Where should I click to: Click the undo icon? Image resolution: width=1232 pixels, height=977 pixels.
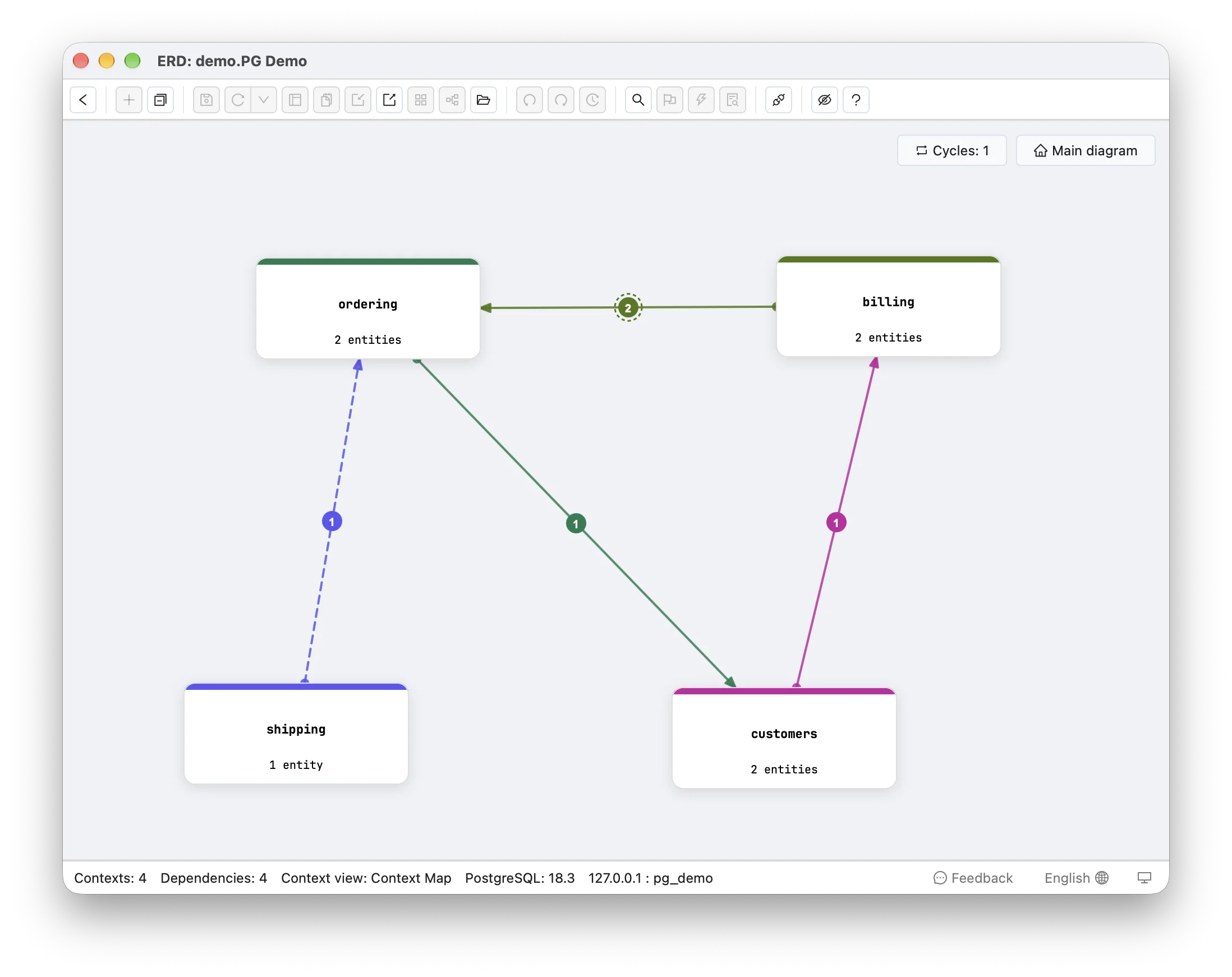pyautogui.click(x=530, y=100)
